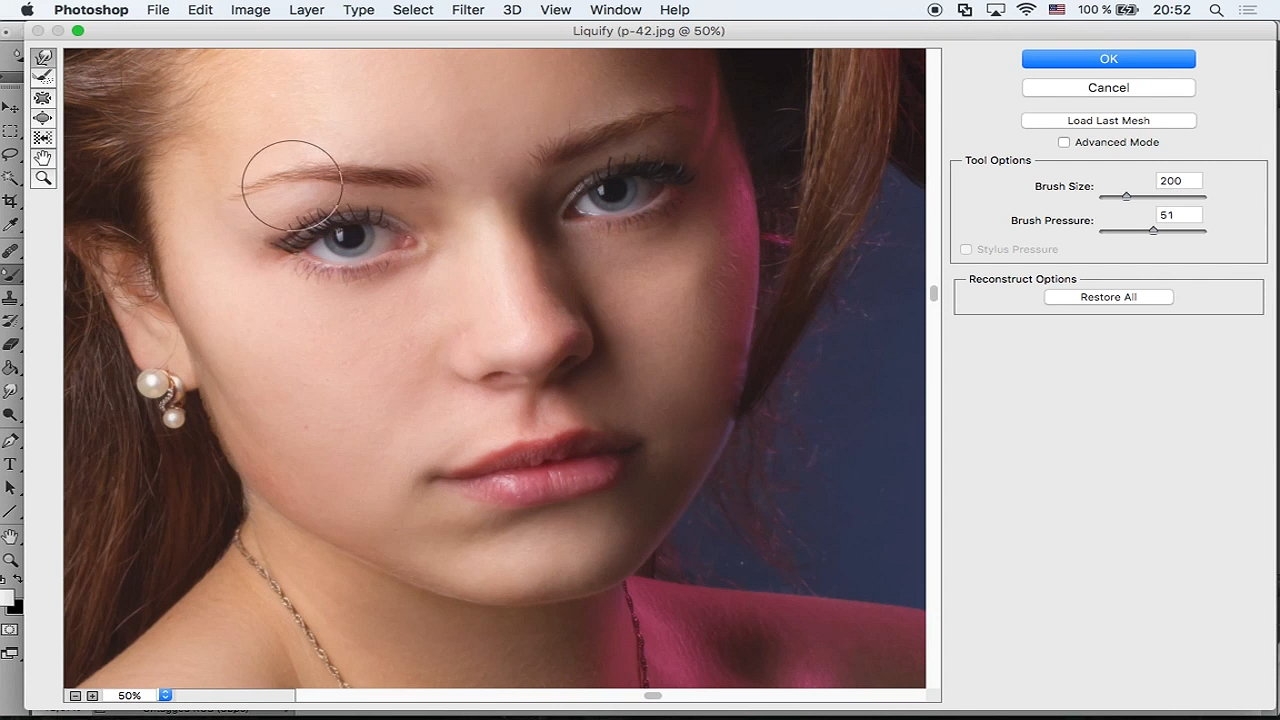
Task: Select the Bloat tool
Action: 43,118
